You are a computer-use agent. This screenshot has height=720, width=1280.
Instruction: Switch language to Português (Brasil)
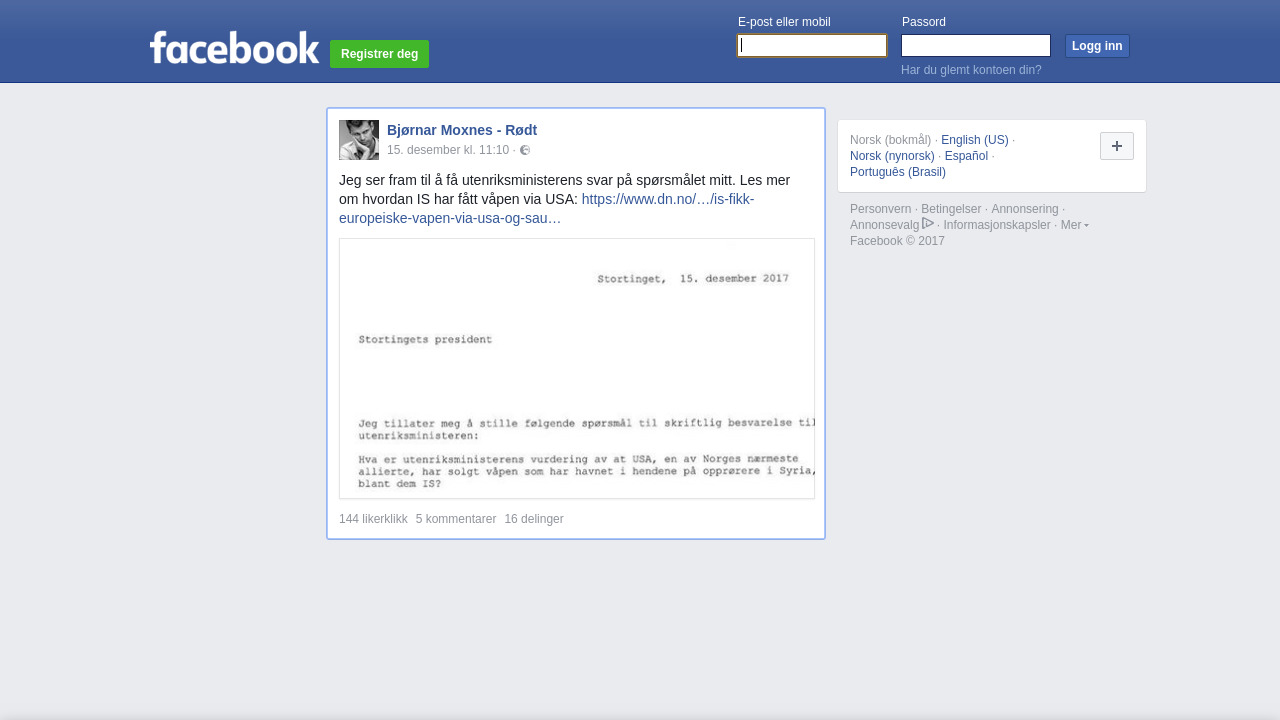coord(898,172)
